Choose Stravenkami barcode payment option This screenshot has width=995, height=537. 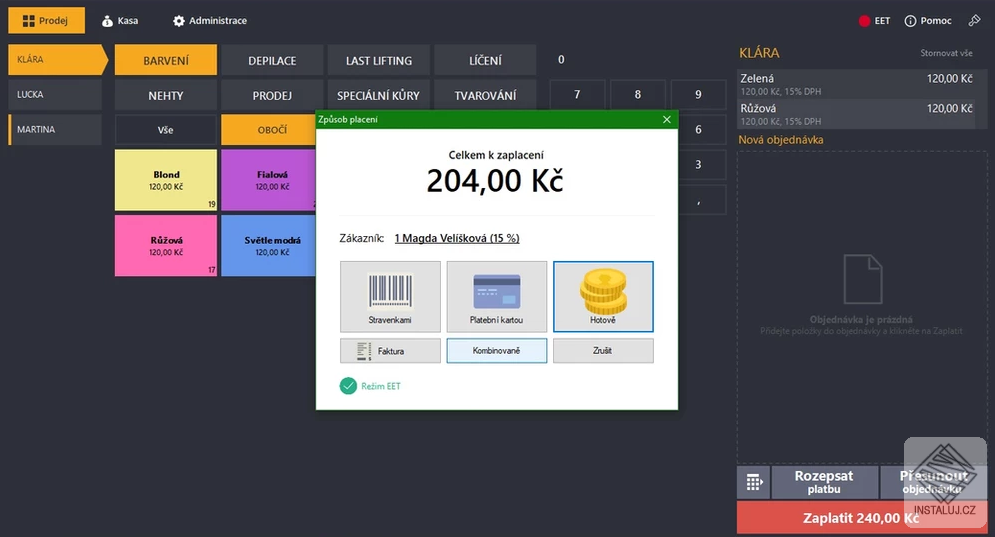tap(390, 296)
